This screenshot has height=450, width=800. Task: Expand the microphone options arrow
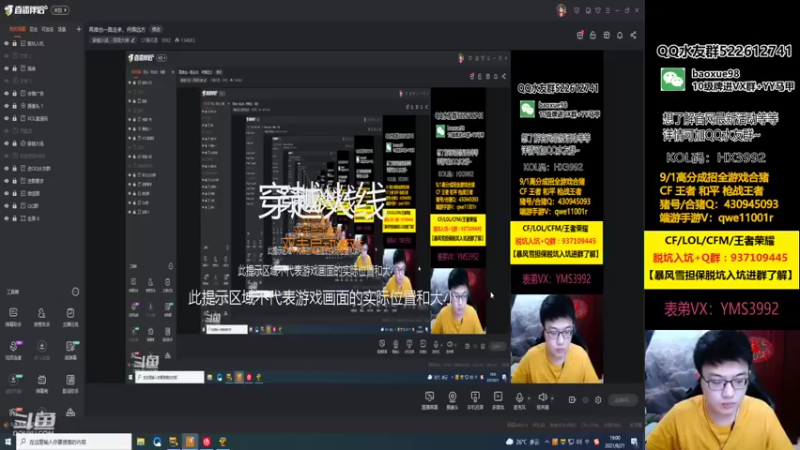coord(529,398)
